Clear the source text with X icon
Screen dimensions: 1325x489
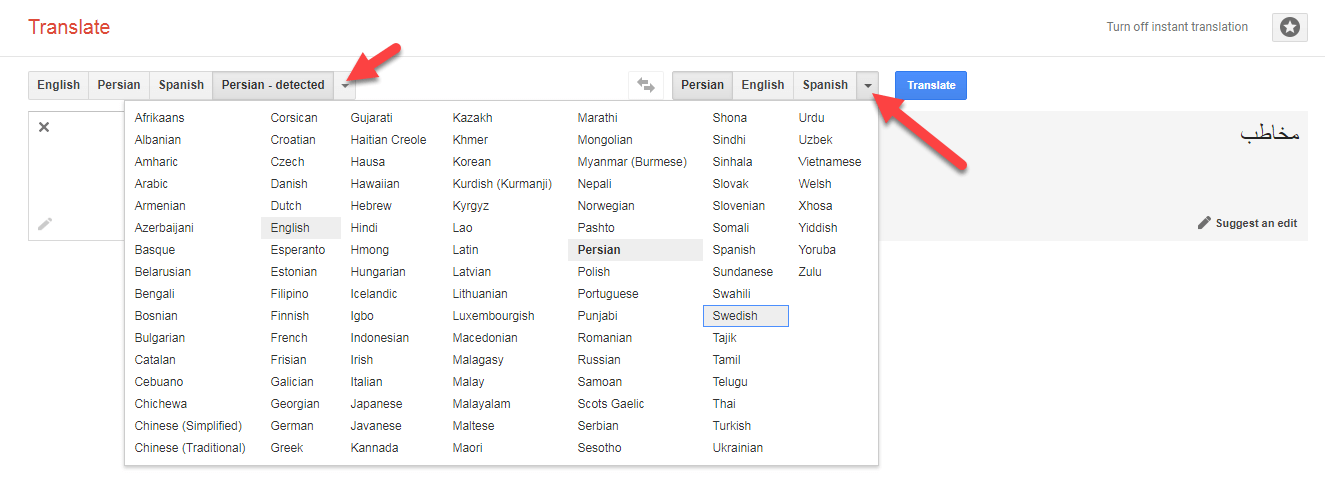click(x=44, y=127)
